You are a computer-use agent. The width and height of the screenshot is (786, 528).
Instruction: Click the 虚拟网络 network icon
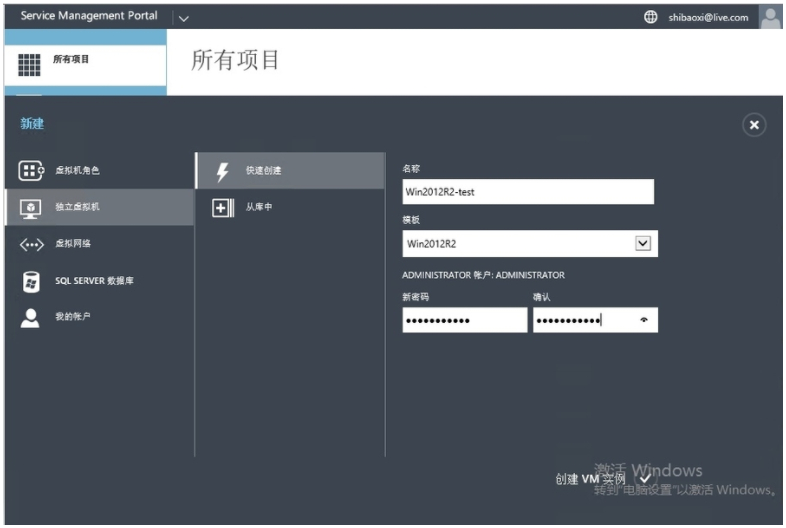(31, 244)
